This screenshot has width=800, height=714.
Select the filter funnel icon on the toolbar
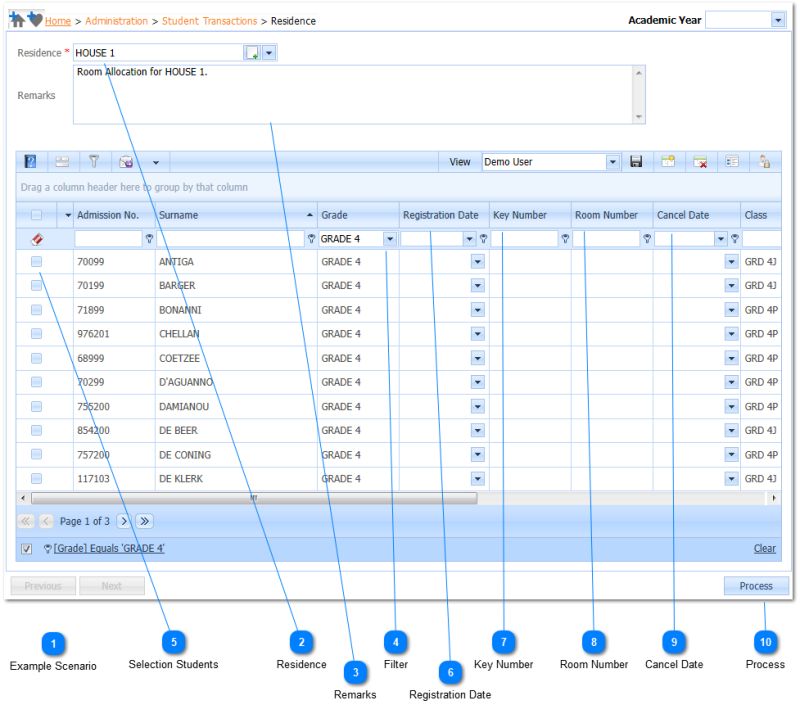[93, 159]
